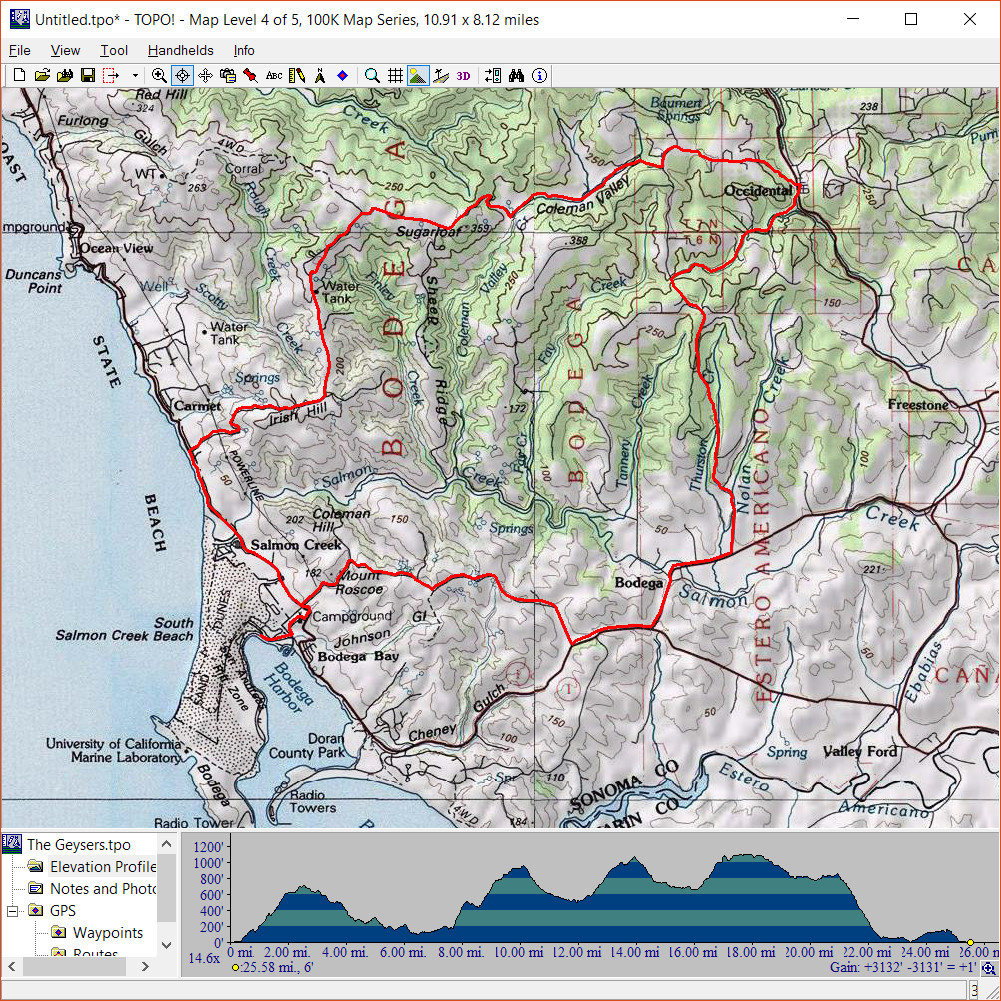Screen dimensions: 1001x1001
Task: Click the Save floppy disk icon
Action: 88,75
